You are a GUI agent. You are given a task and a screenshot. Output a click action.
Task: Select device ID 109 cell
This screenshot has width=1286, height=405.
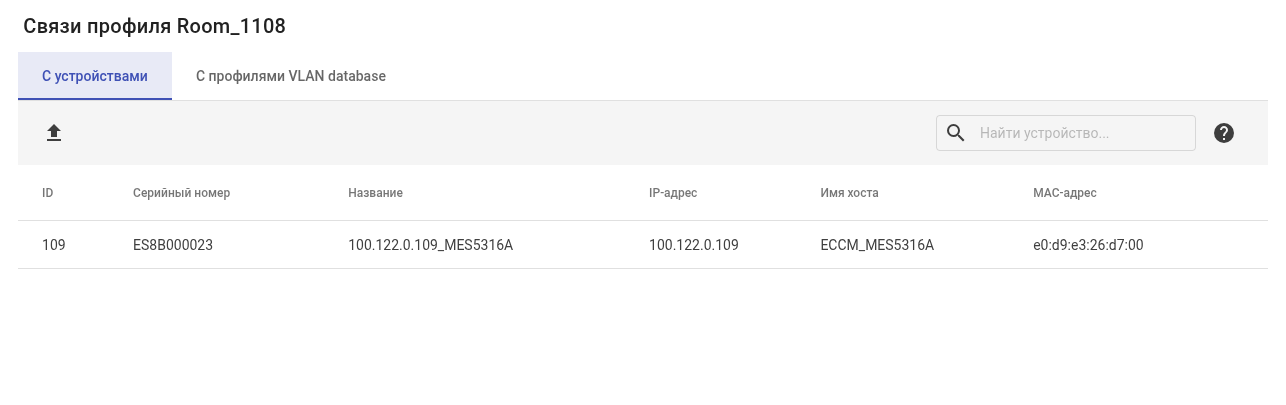tap(54, 245)
